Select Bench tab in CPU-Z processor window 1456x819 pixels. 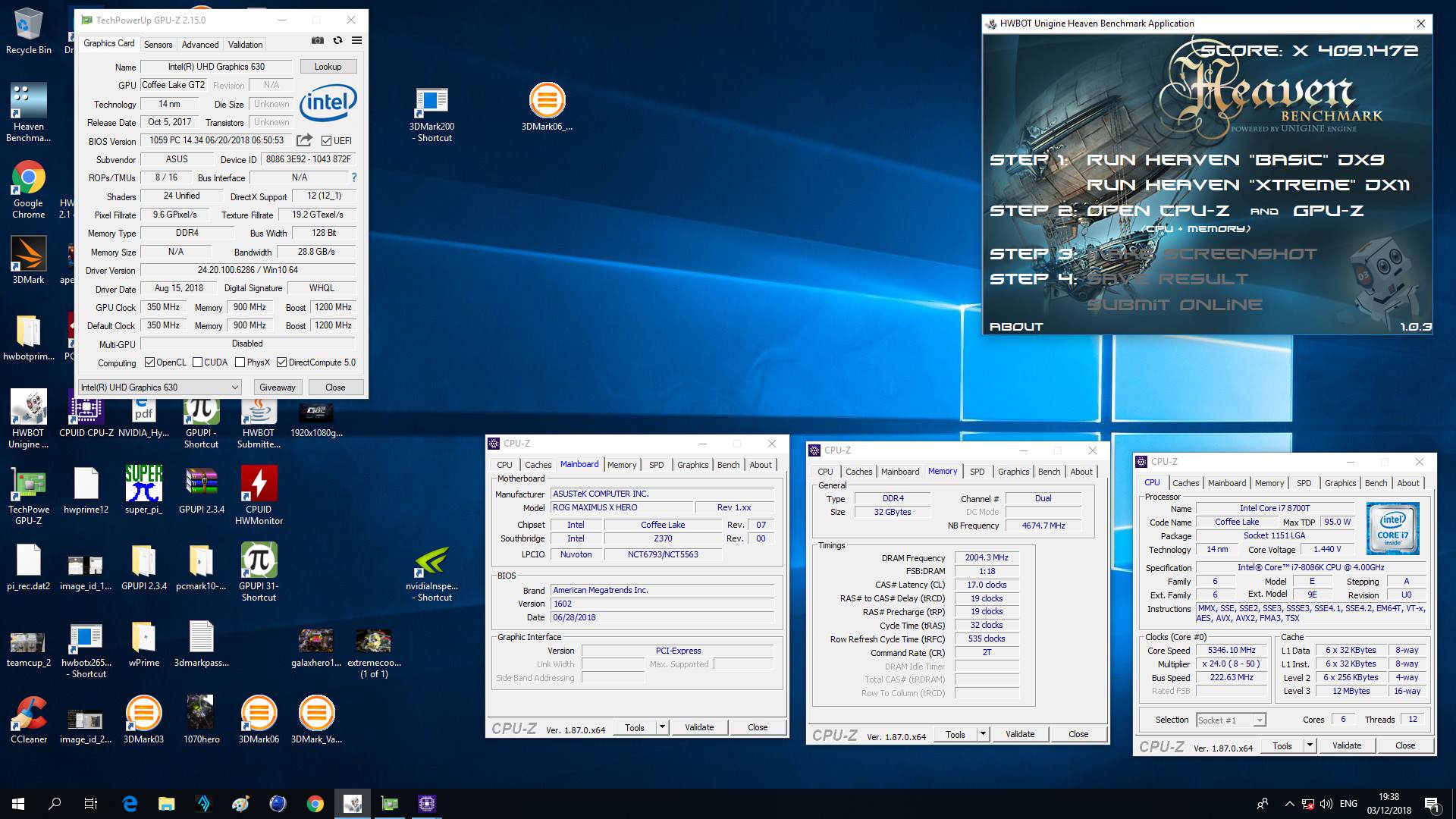pos(1376,483)
